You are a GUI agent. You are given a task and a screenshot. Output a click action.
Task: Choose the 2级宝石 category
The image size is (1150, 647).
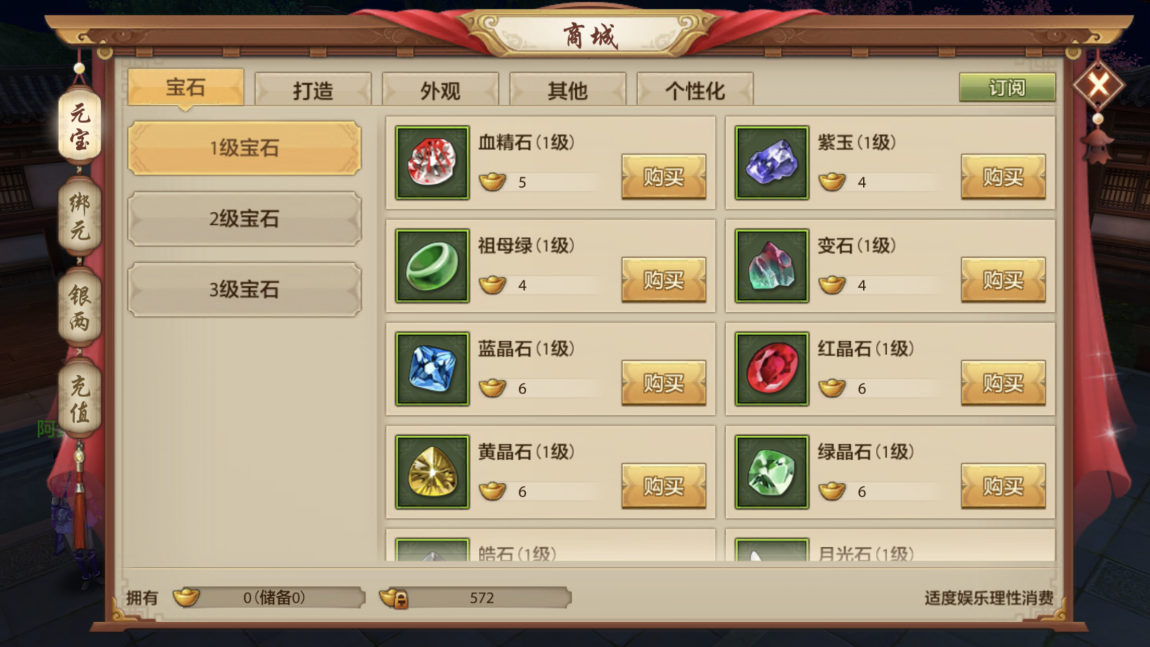tap(244, 219)
